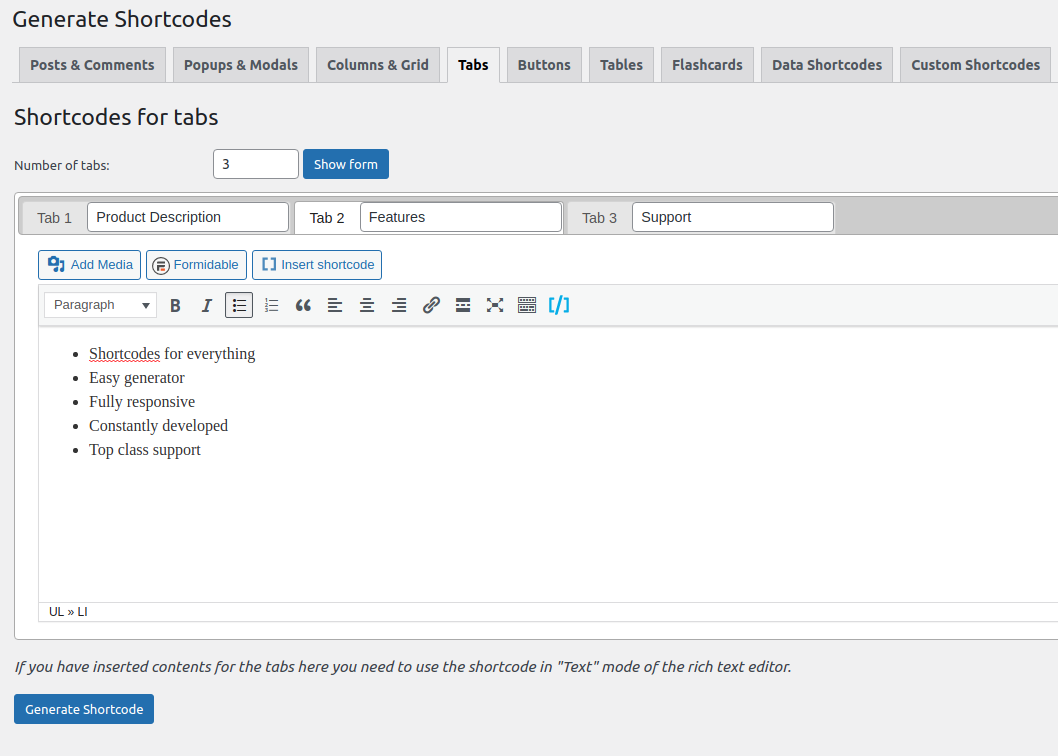Image resolution: width=1058 pixels, height=756 pixels.
Task: Click the blue shortcode editor icon
Action: click(559, 305)
